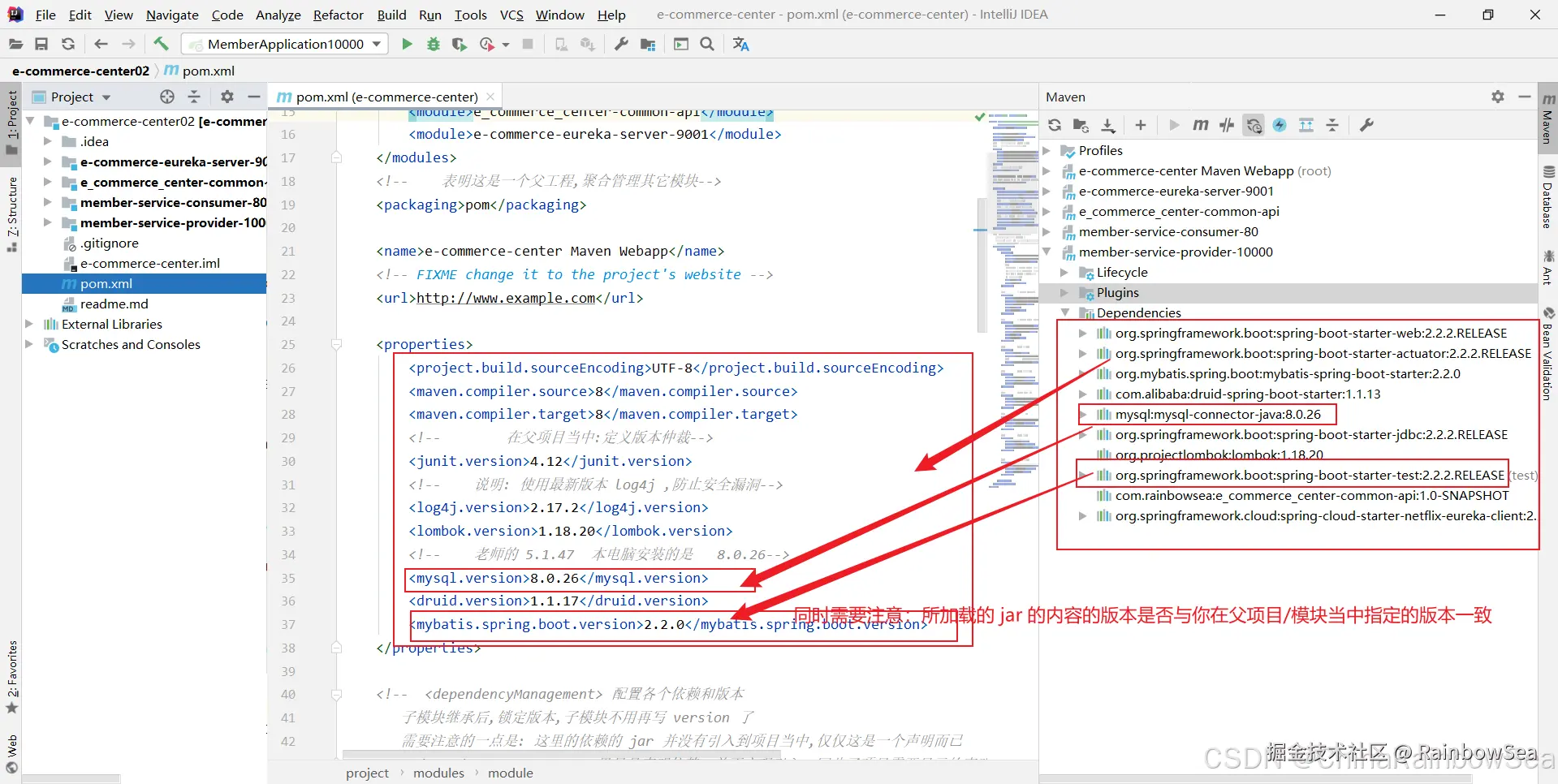Fold the properties block at line 25

pos(336,345)
